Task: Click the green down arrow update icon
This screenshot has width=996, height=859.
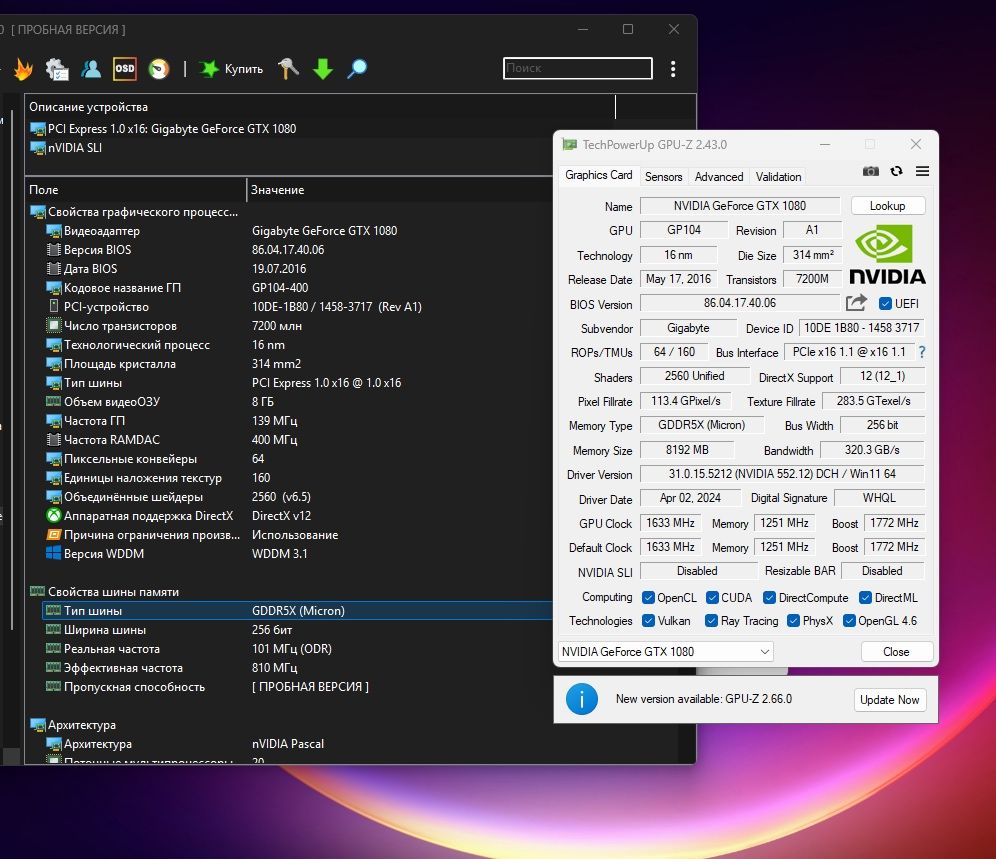Action: [x=323, y=69]
